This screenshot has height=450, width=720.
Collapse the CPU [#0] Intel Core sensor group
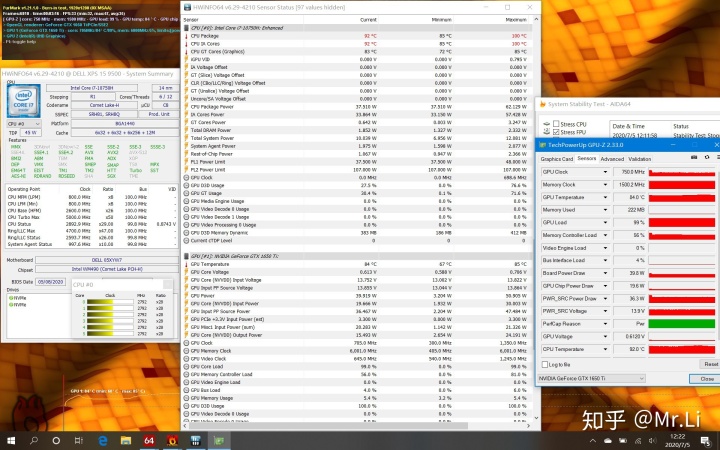point(186,28)
